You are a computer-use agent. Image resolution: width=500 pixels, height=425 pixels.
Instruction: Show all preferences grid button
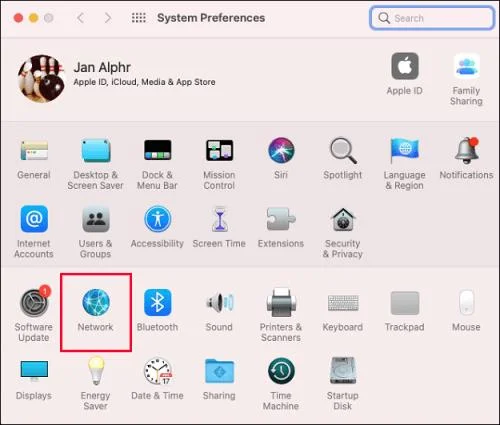(x=139, y=18)
